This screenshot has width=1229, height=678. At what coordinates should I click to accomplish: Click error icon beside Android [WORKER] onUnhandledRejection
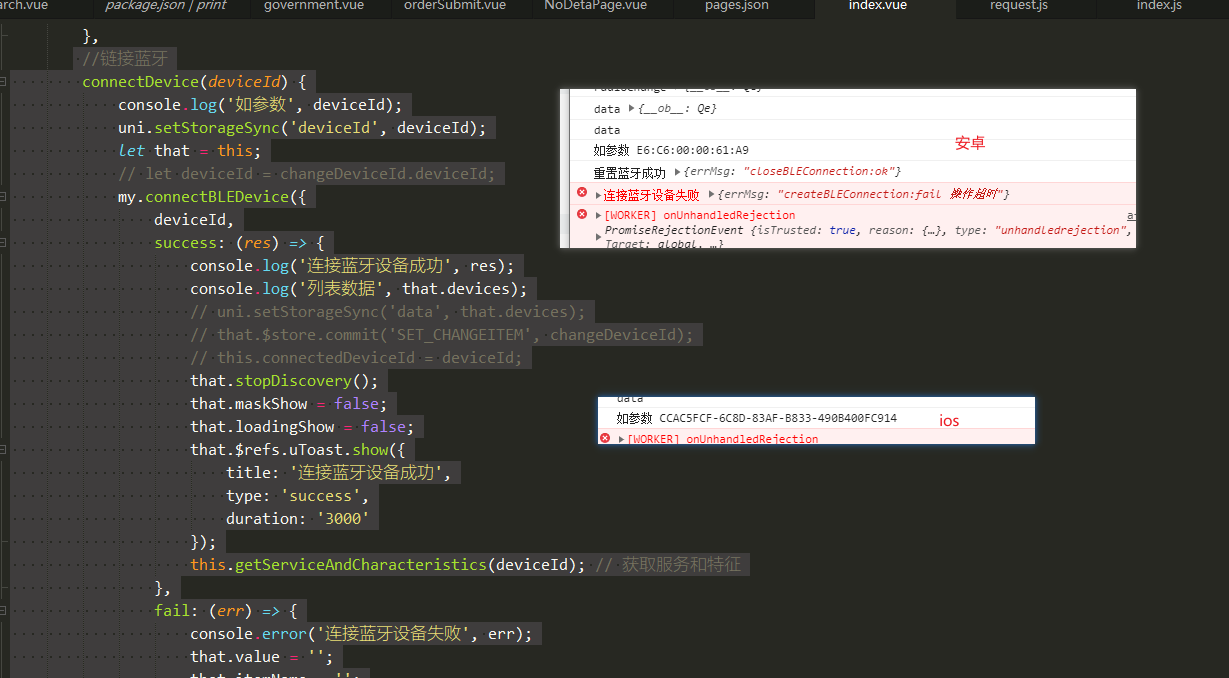(x=582, y=214)
